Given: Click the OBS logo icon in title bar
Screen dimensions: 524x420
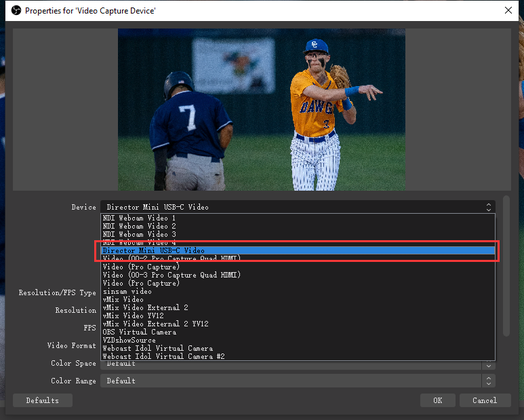Looking at the screenshot, I should click(16, 10).
